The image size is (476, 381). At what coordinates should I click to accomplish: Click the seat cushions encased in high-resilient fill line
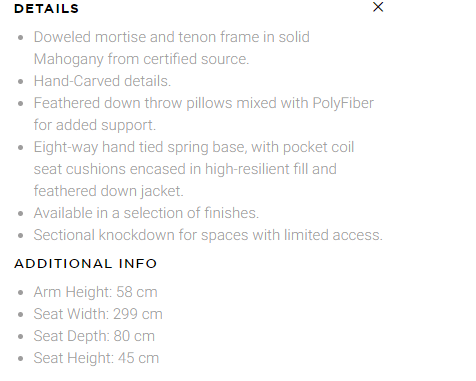coord(185,169)
